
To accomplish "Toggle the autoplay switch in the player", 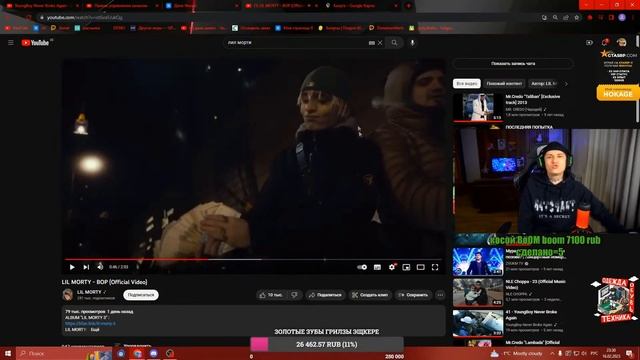I will pos(362,267).
